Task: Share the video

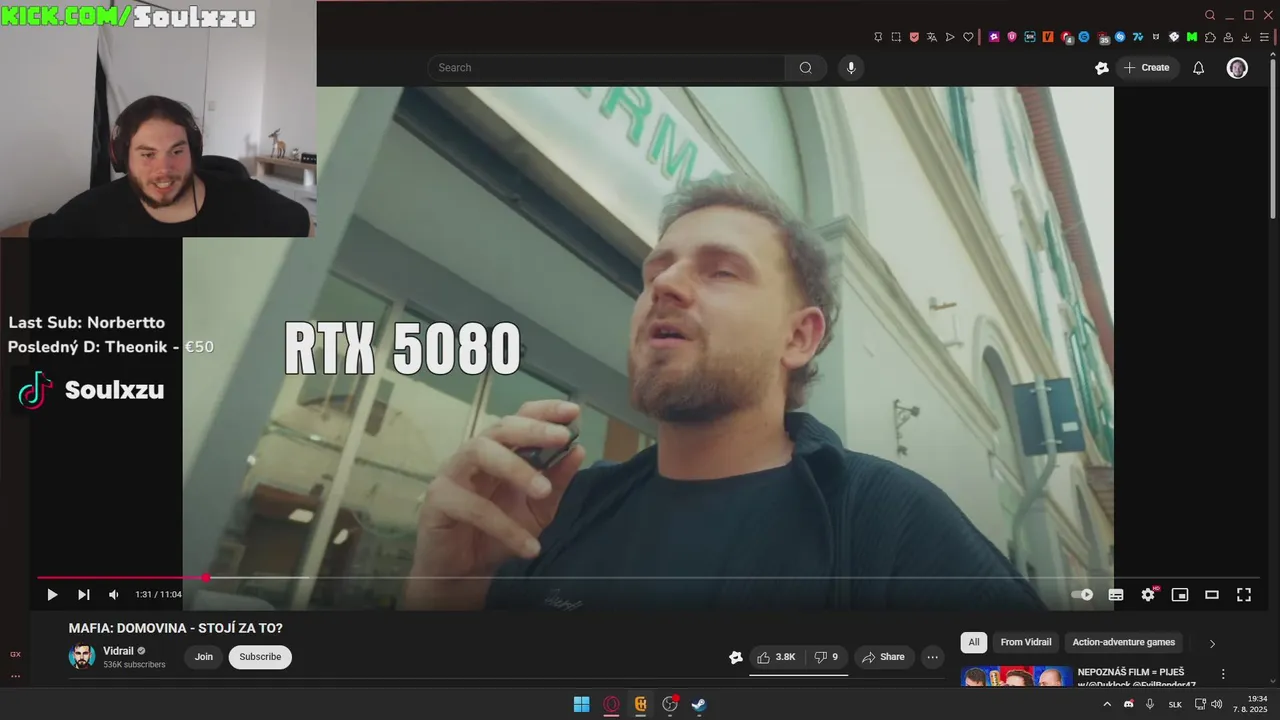Action: coord(883,657)
